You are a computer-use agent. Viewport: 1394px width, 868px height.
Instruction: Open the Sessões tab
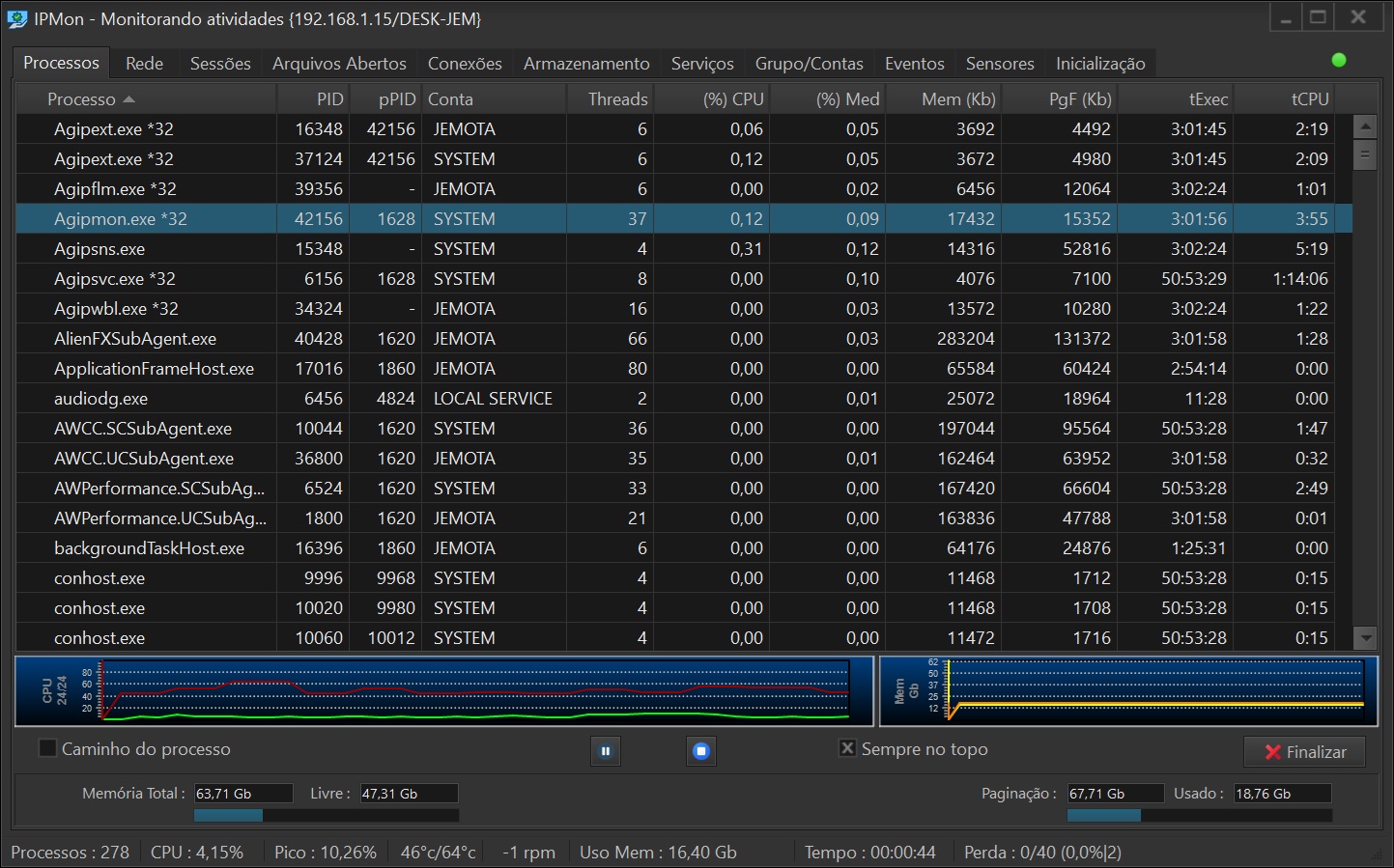[x=220, y=64]
